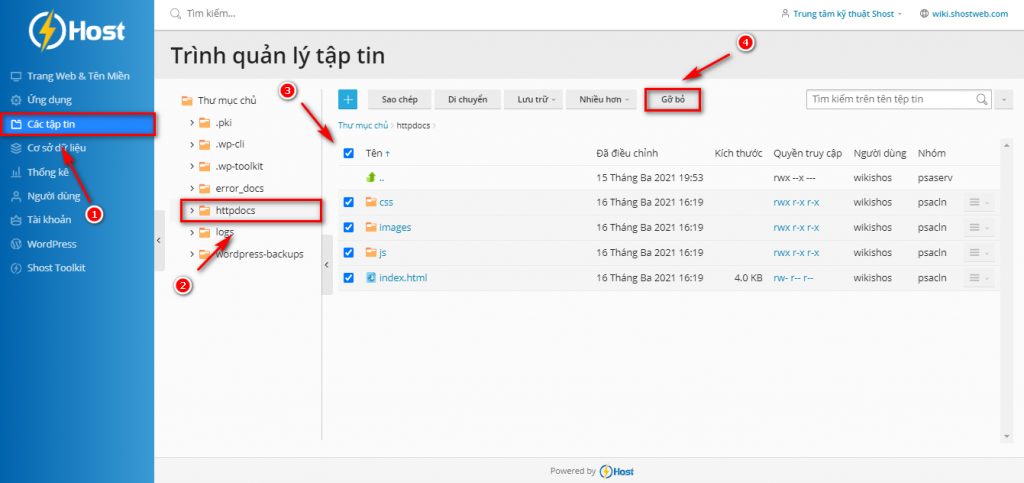The height and width of the screenshot is (483, 1024).
Task: Open the Nhiều hơn dropdown
Action: pos(601,100)
